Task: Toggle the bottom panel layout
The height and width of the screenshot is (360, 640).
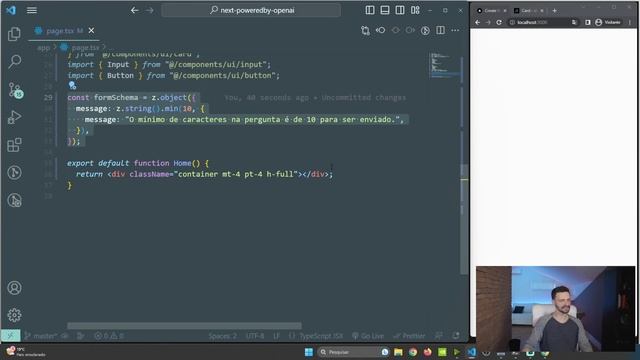Action: coord(385,10)
